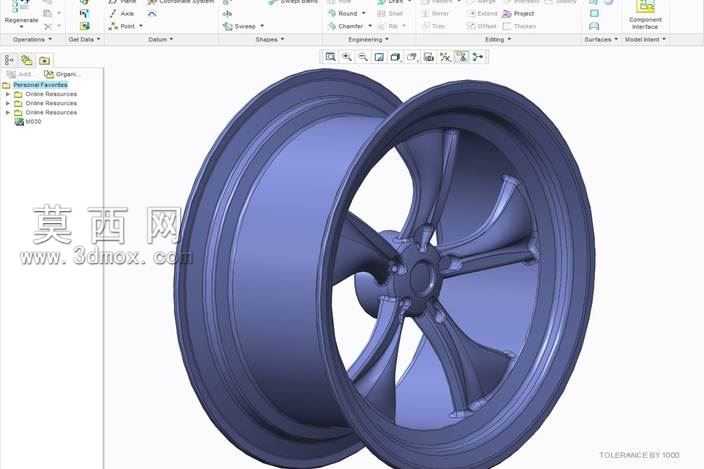Expand the Surfaces group menu
The width and height of the screenshot is (704, 469).
601,39
